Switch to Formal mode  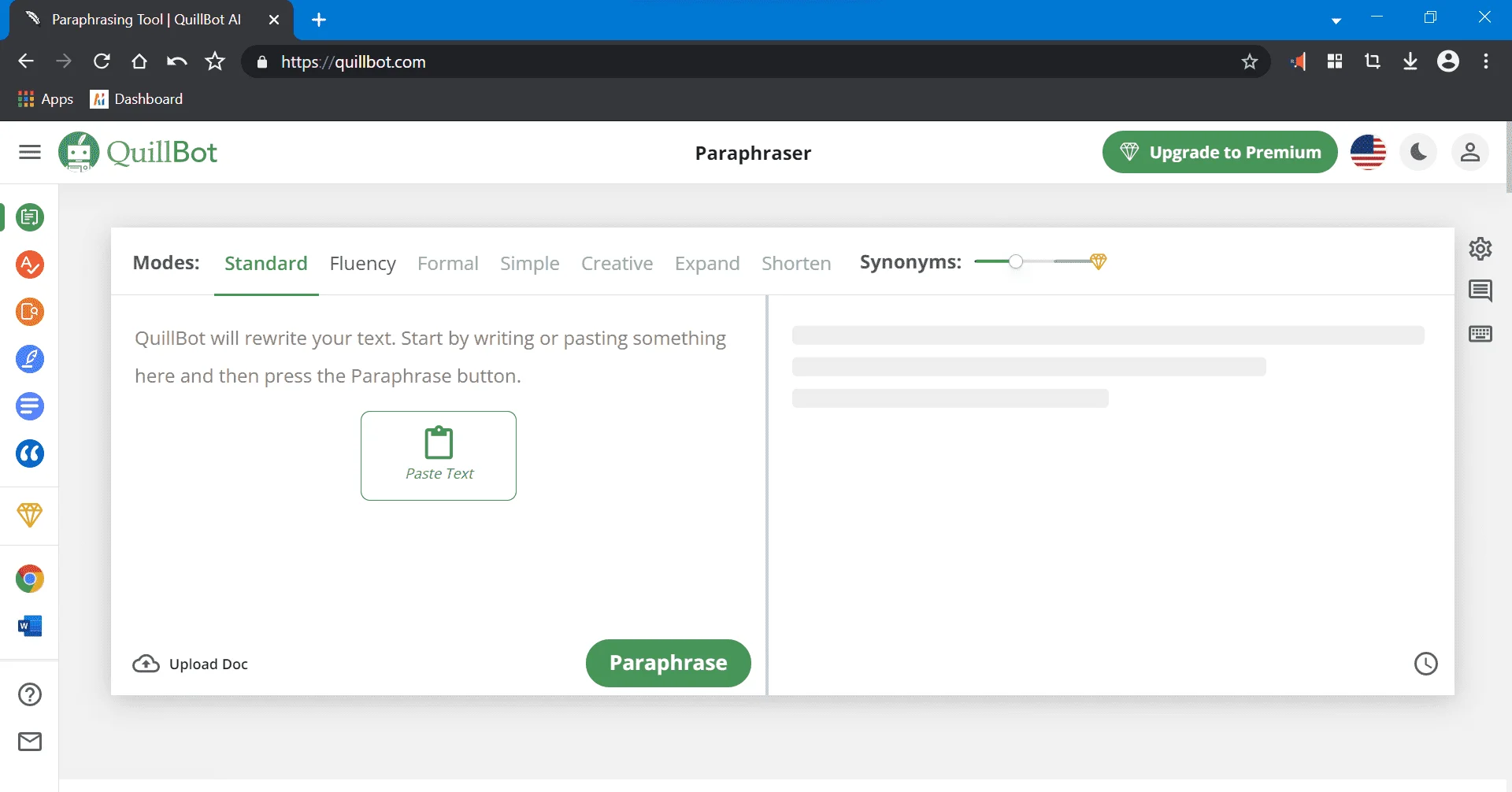click(448, 263)
